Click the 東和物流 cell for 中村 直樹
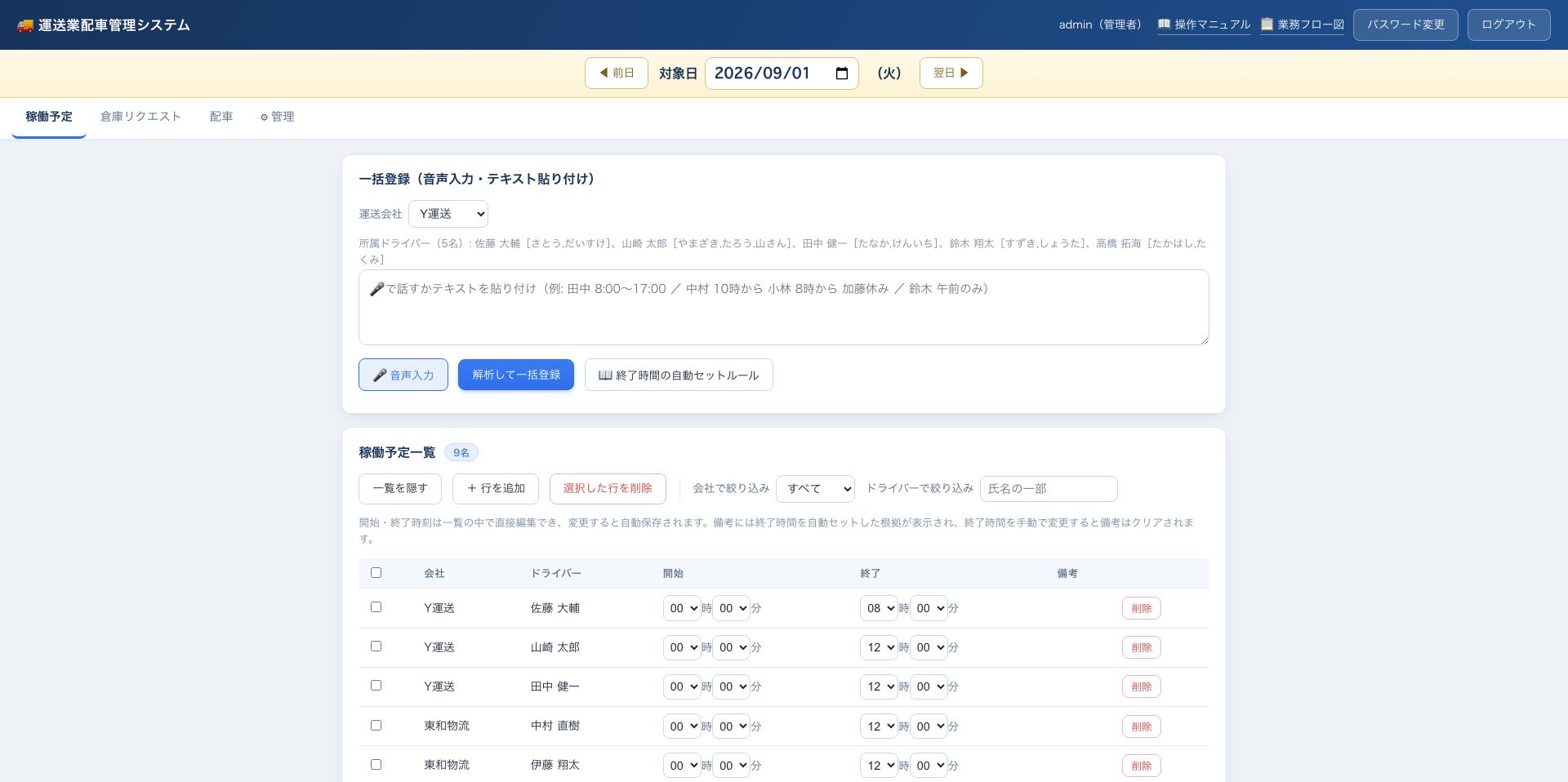Image resolution: width=1568 pixels, height=782 pixels. pyautogui.click(x=447, y=726)
